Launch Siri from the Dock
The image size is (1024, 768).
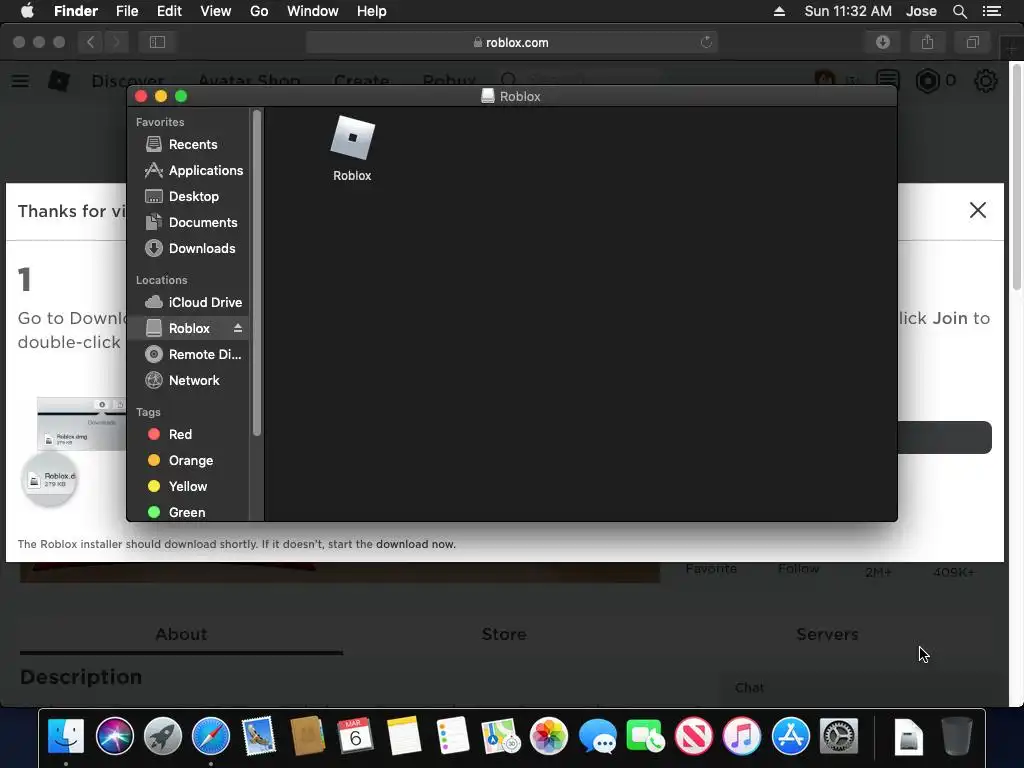[114, 736]
